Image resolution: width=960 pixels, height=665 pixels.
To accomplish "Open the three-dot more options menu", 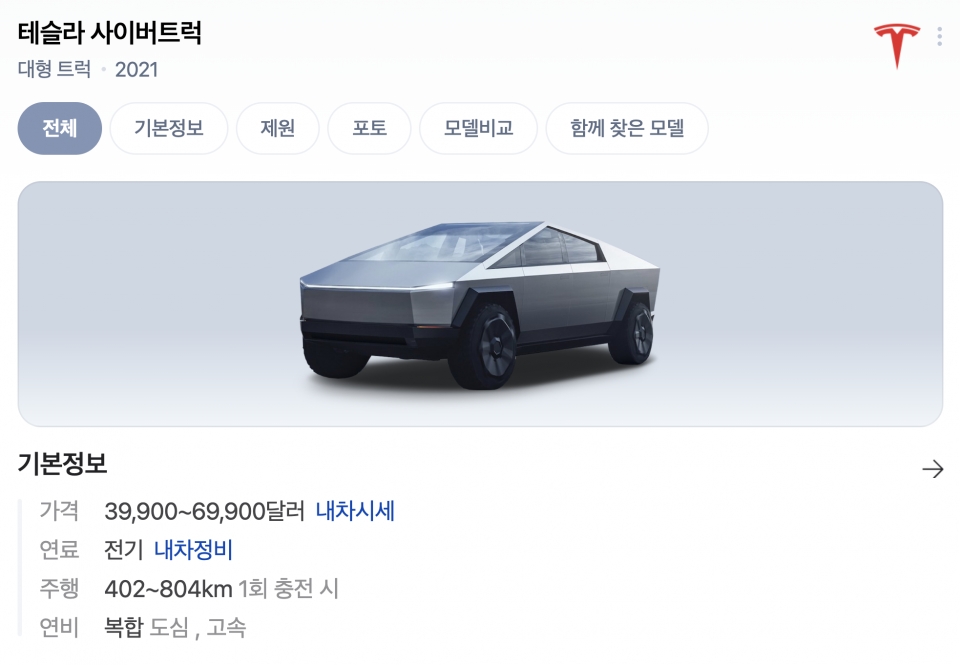I will coord(939,36).
